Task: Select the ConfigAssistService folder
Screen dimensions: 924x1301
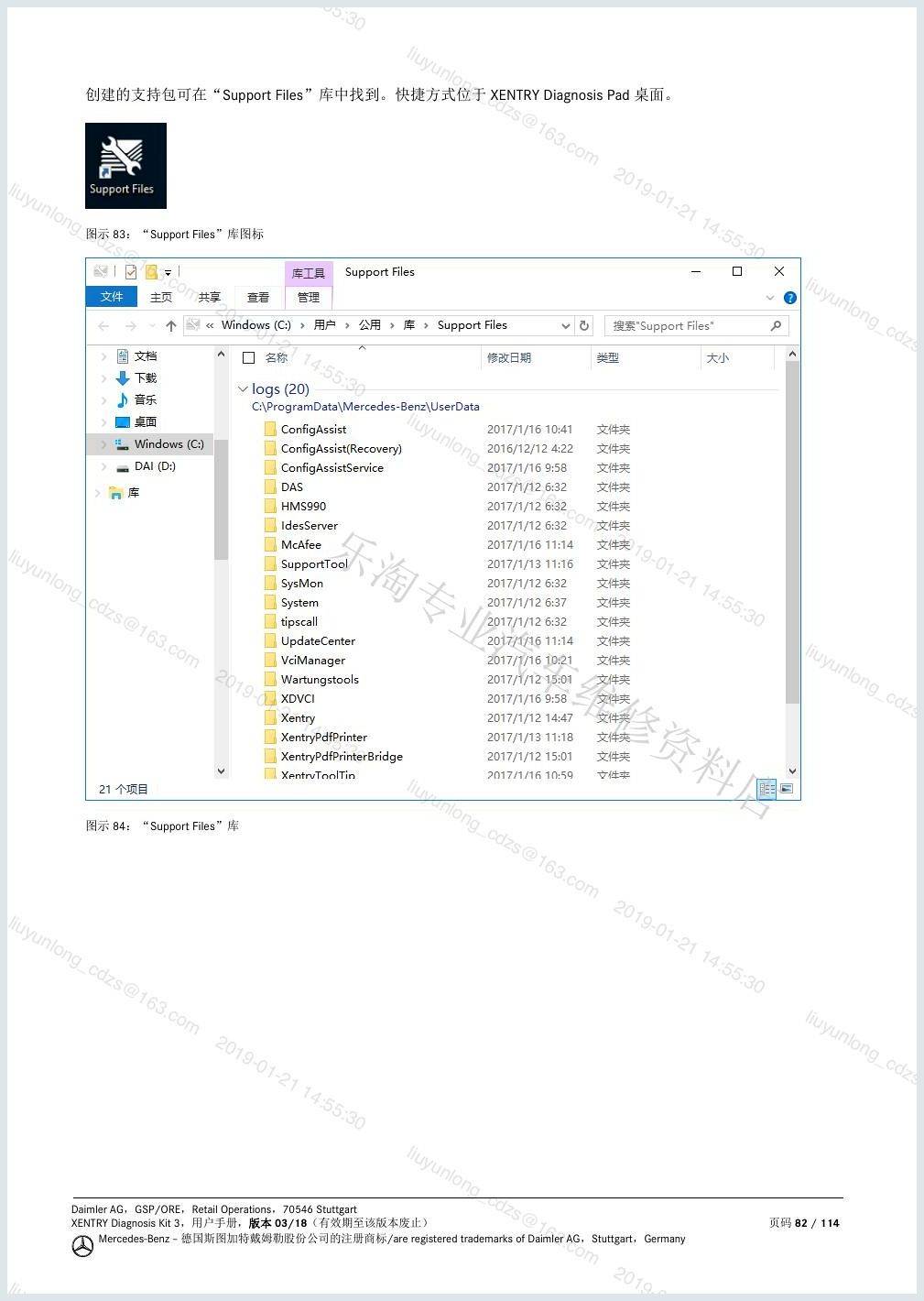Action: 332,468
